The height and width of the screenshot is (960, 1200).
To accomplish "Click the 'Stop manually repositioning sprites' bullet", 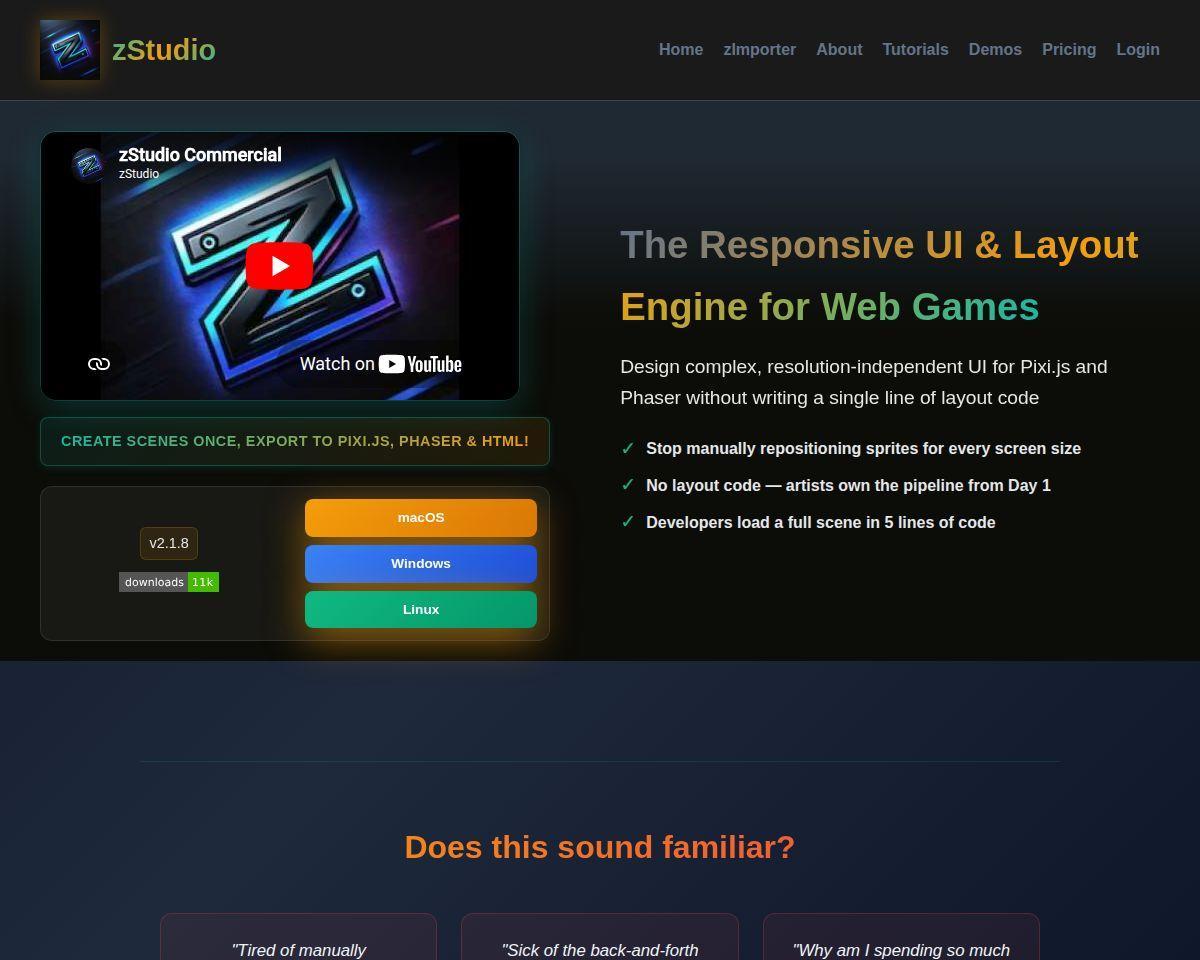I will [863, 449].
